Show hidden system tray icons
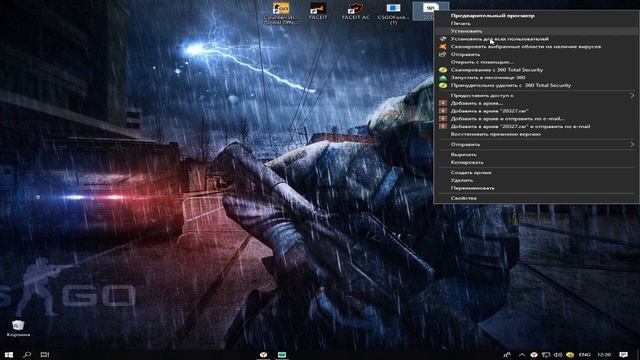This screenshot has width=640, height=360. 522,355
